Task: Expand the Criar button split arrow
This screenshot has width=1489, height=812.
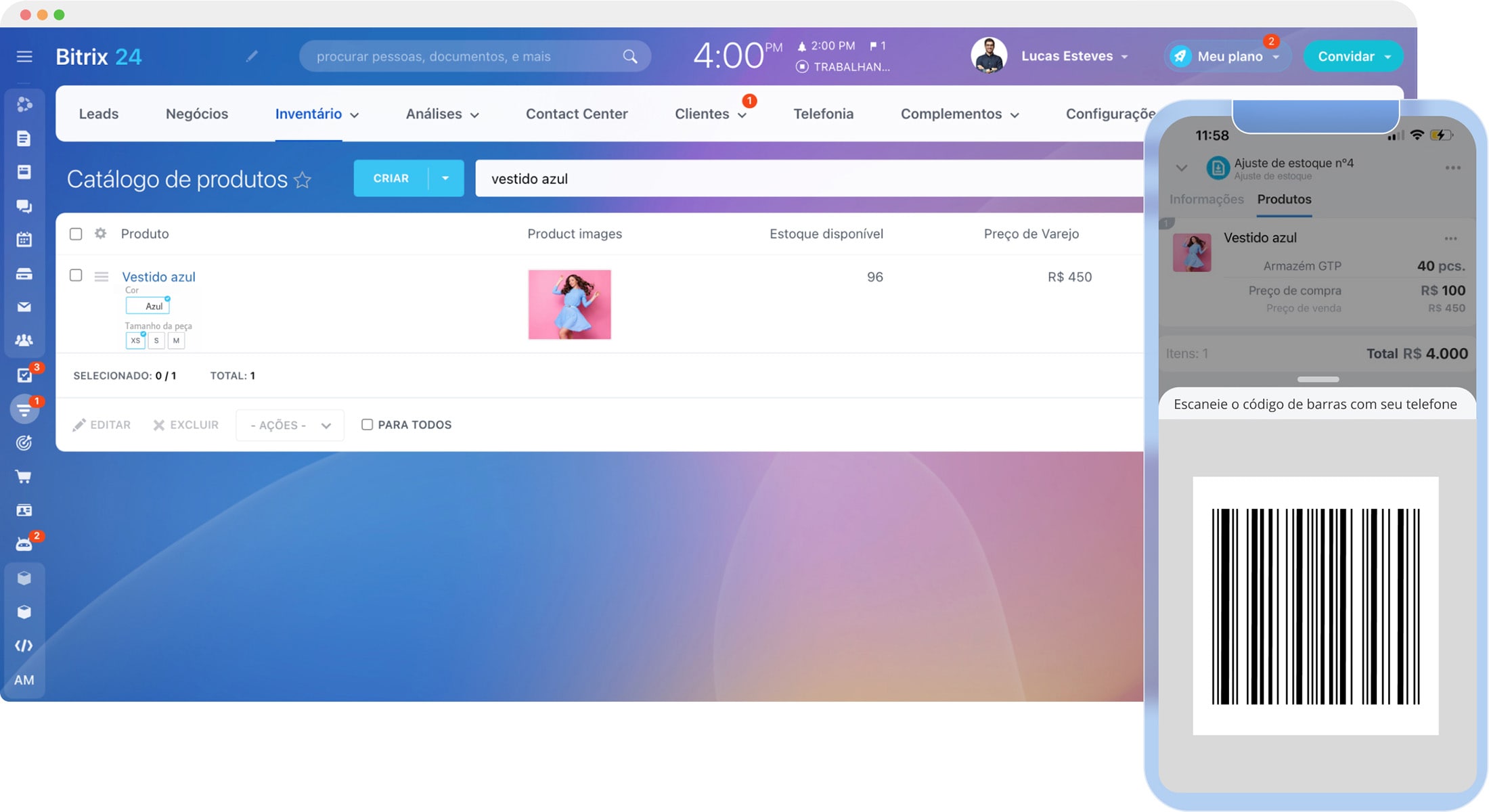Action: coord(445,178)
